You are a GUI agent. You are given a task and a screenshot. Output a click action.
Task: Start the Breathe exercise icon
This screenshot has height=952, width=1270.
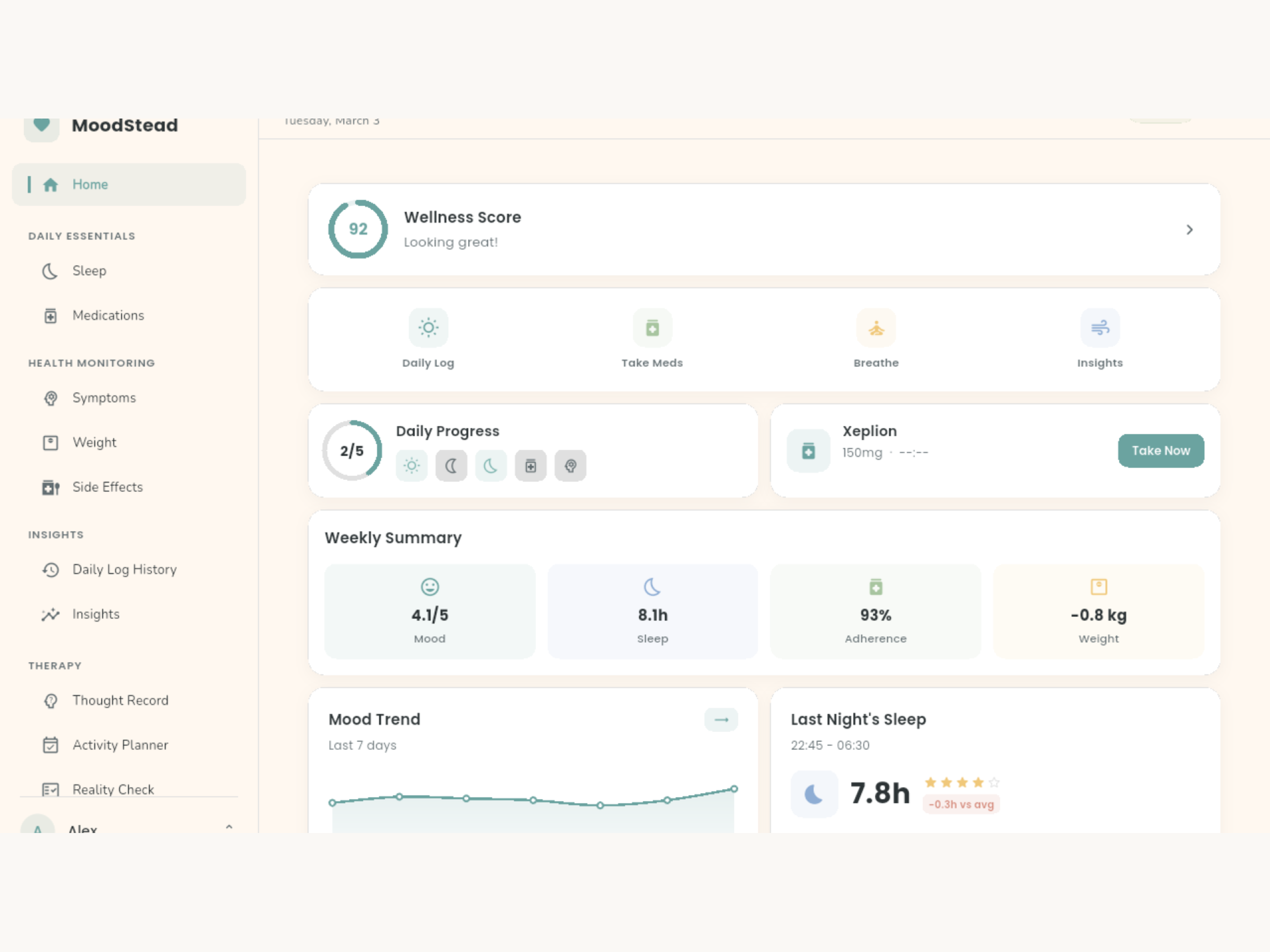[876, 328]
